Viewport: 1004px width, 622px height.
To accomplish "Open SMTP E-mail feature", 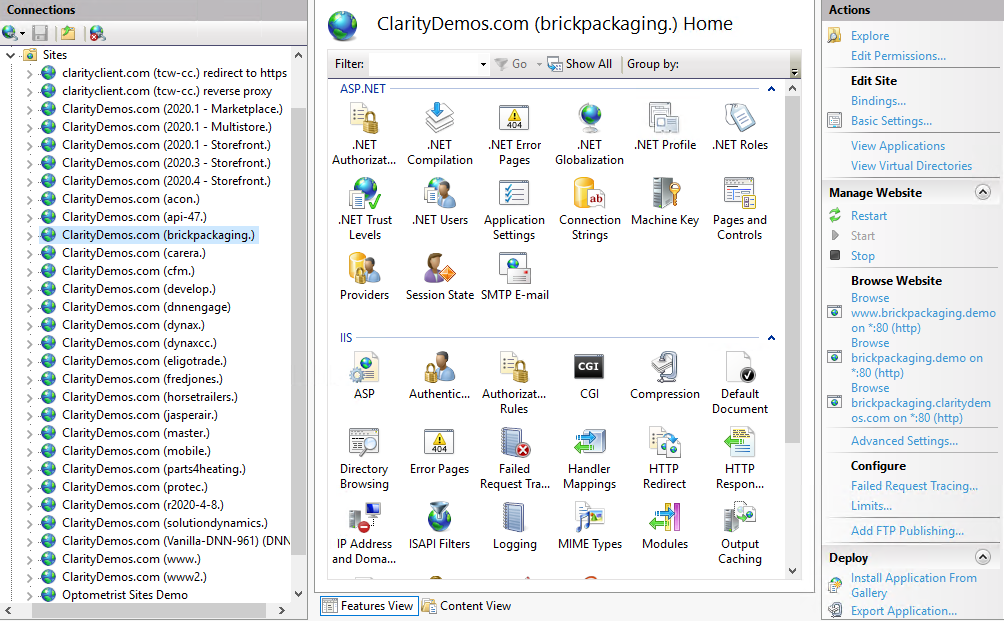I will point(514,277).
